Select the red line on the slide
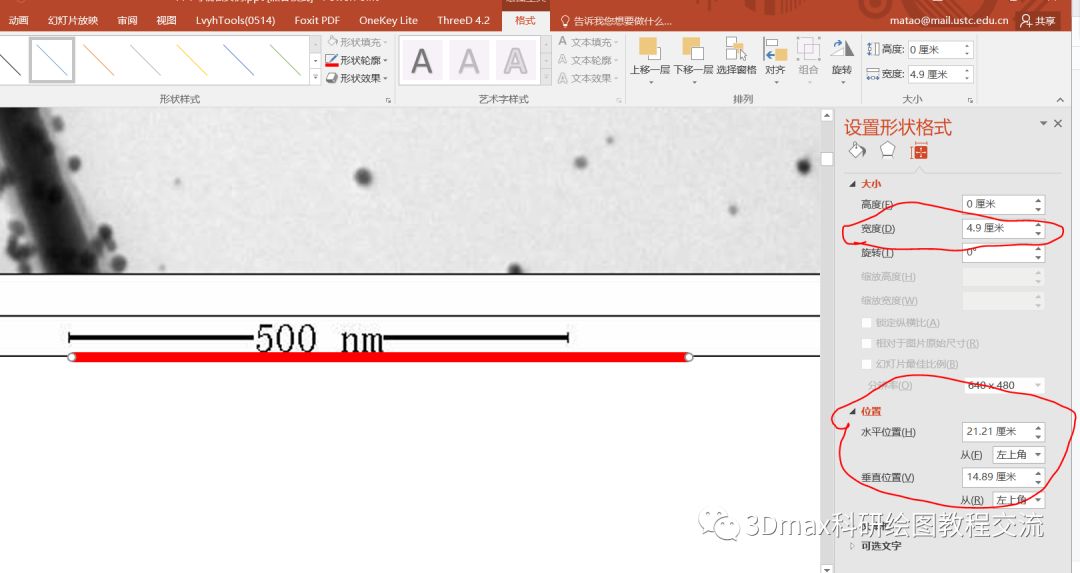Image resolution: width=1080 pixels, height=573 pixels. pyautogui.click(x=380, y=357)
